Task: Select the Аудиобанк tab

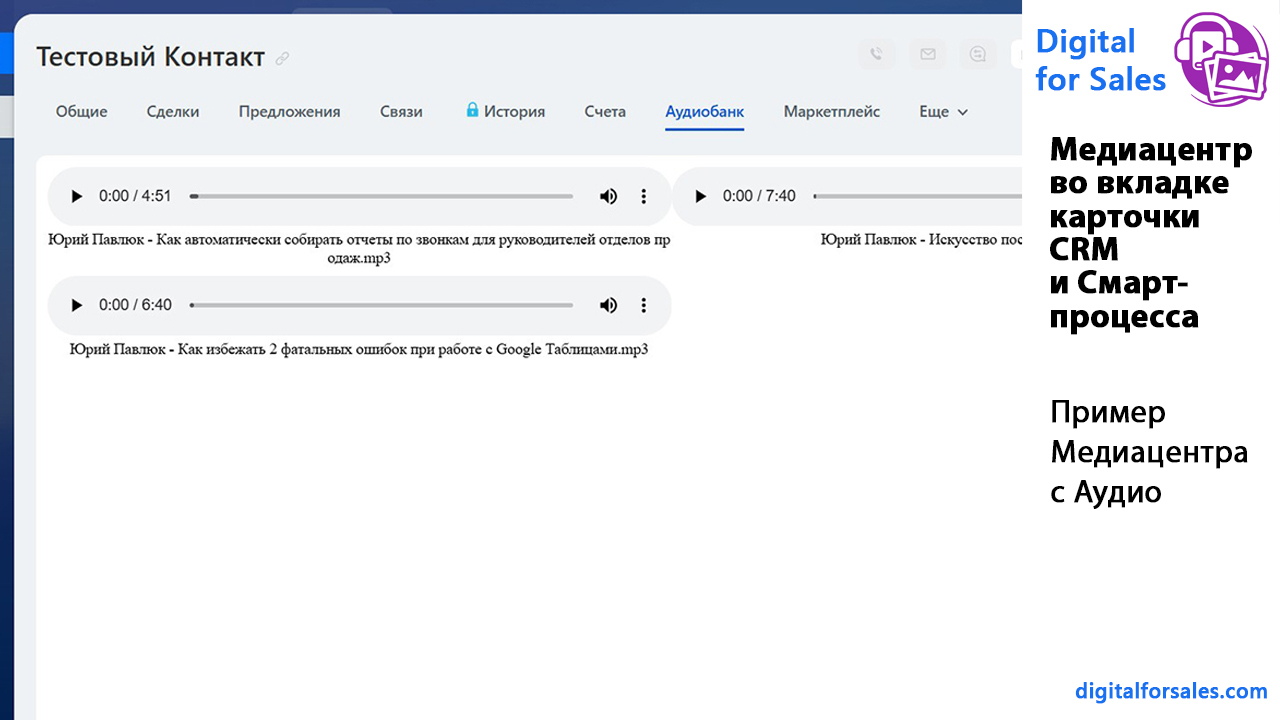Action: (x=705, y=112)
